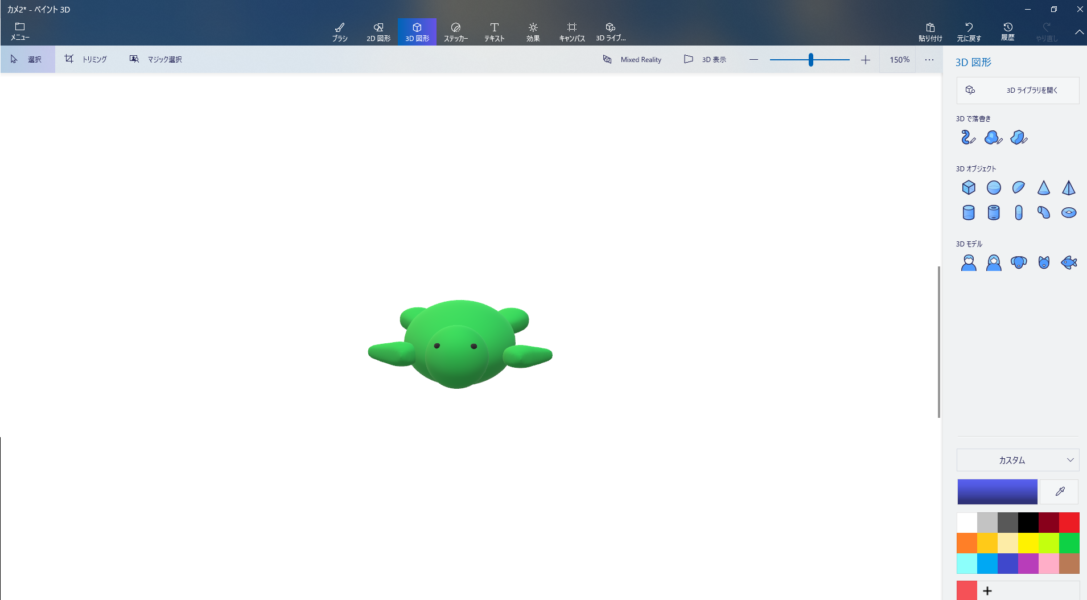This screenshot has height=600, width=1087.
Task: Choose the custom coral-red color swatch
Action: coord(966,590)
